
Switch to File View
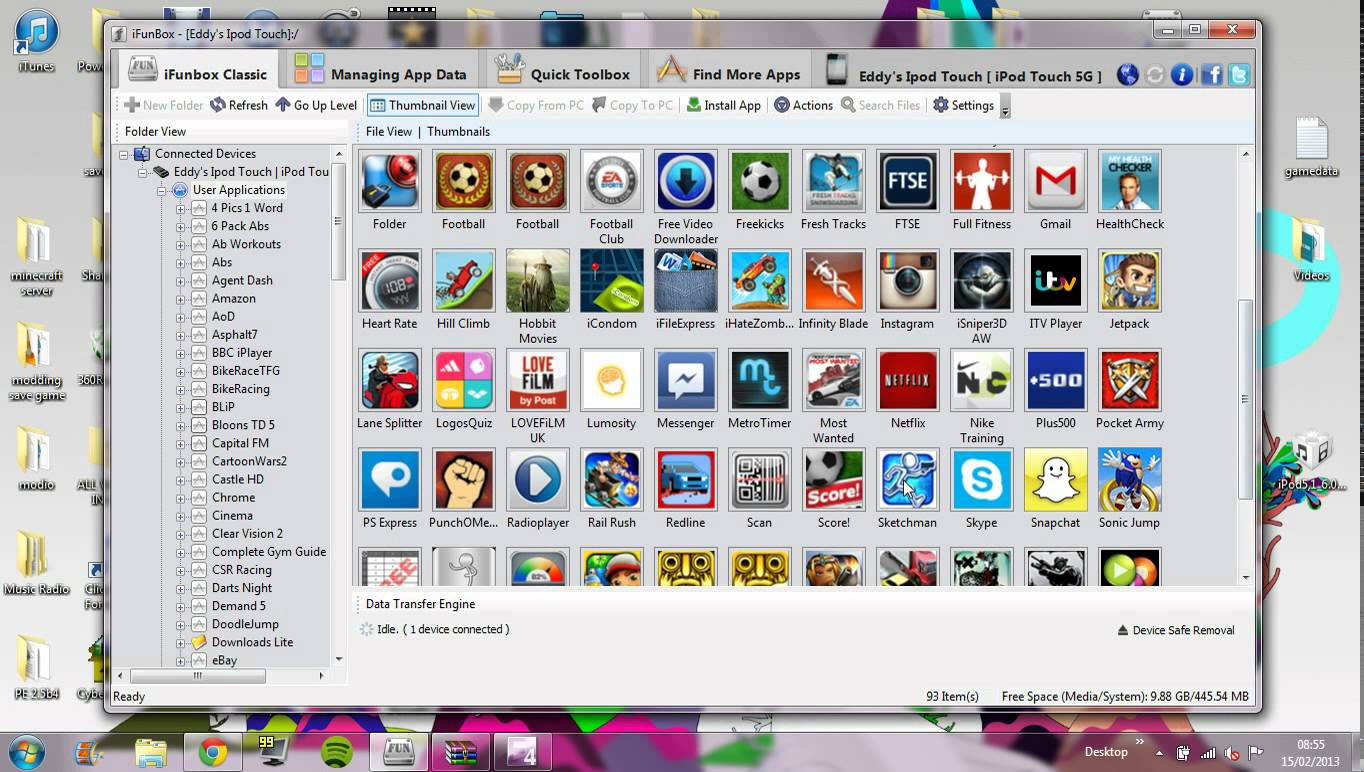[389, 131]
